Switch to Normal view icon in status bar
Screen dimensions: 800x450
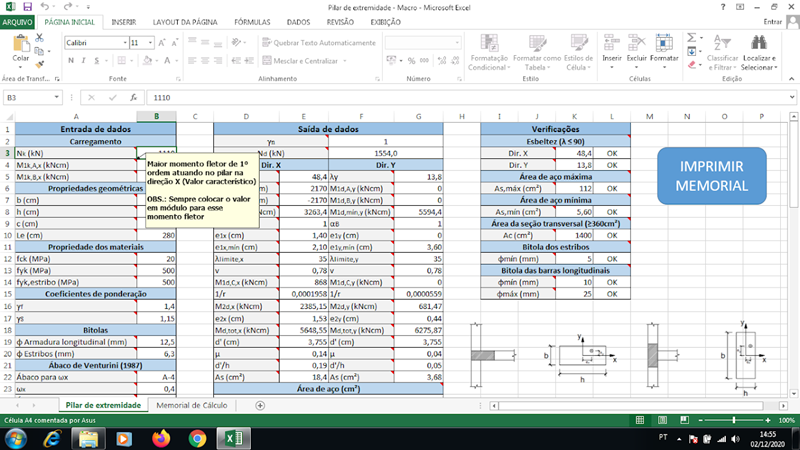click(x=640, y=420)
